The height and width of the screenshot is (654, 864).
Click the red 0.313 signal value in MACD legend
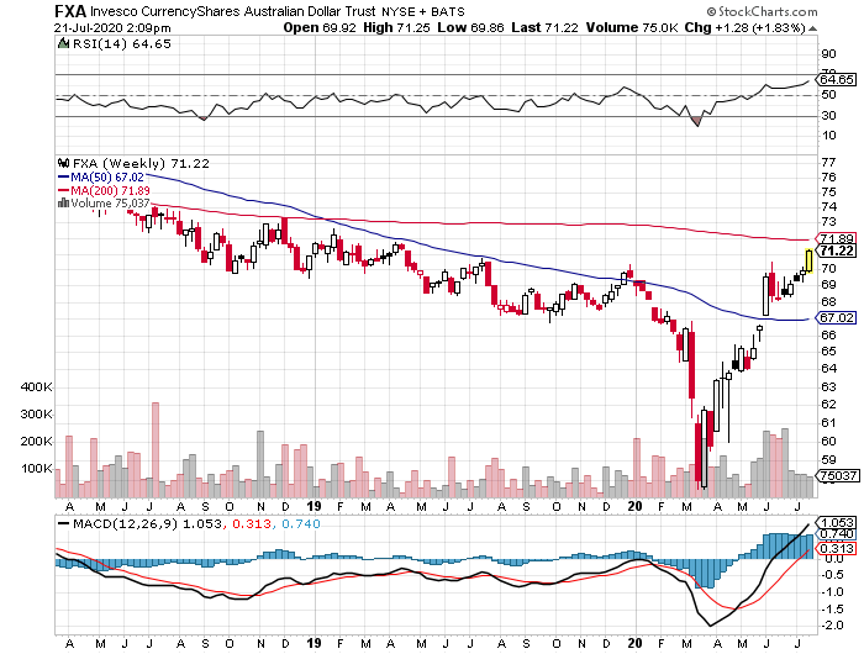[251, 523]
